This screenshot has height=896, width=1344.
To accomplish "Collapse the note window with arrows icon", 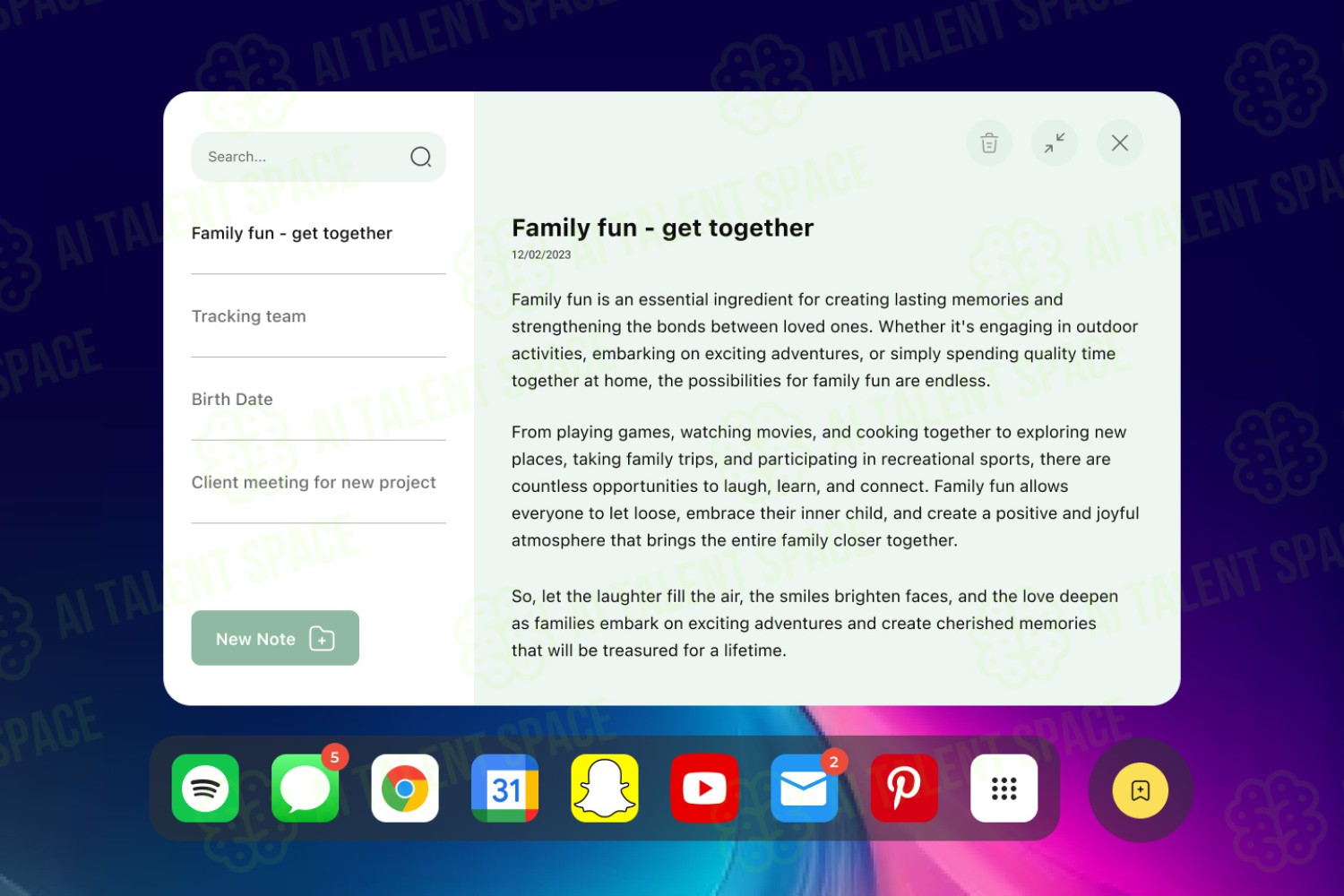I will click(x=1055, y=142).
